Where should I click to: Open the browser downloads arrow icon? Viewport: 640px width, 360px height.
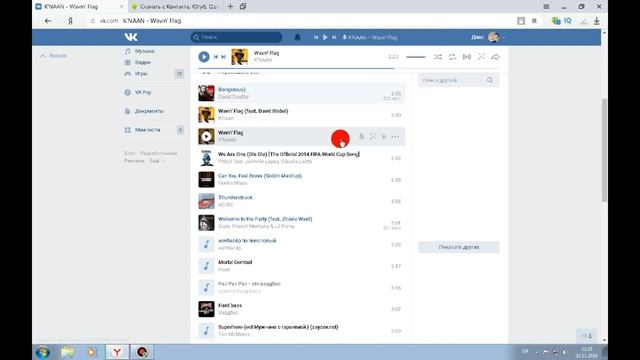596,21
